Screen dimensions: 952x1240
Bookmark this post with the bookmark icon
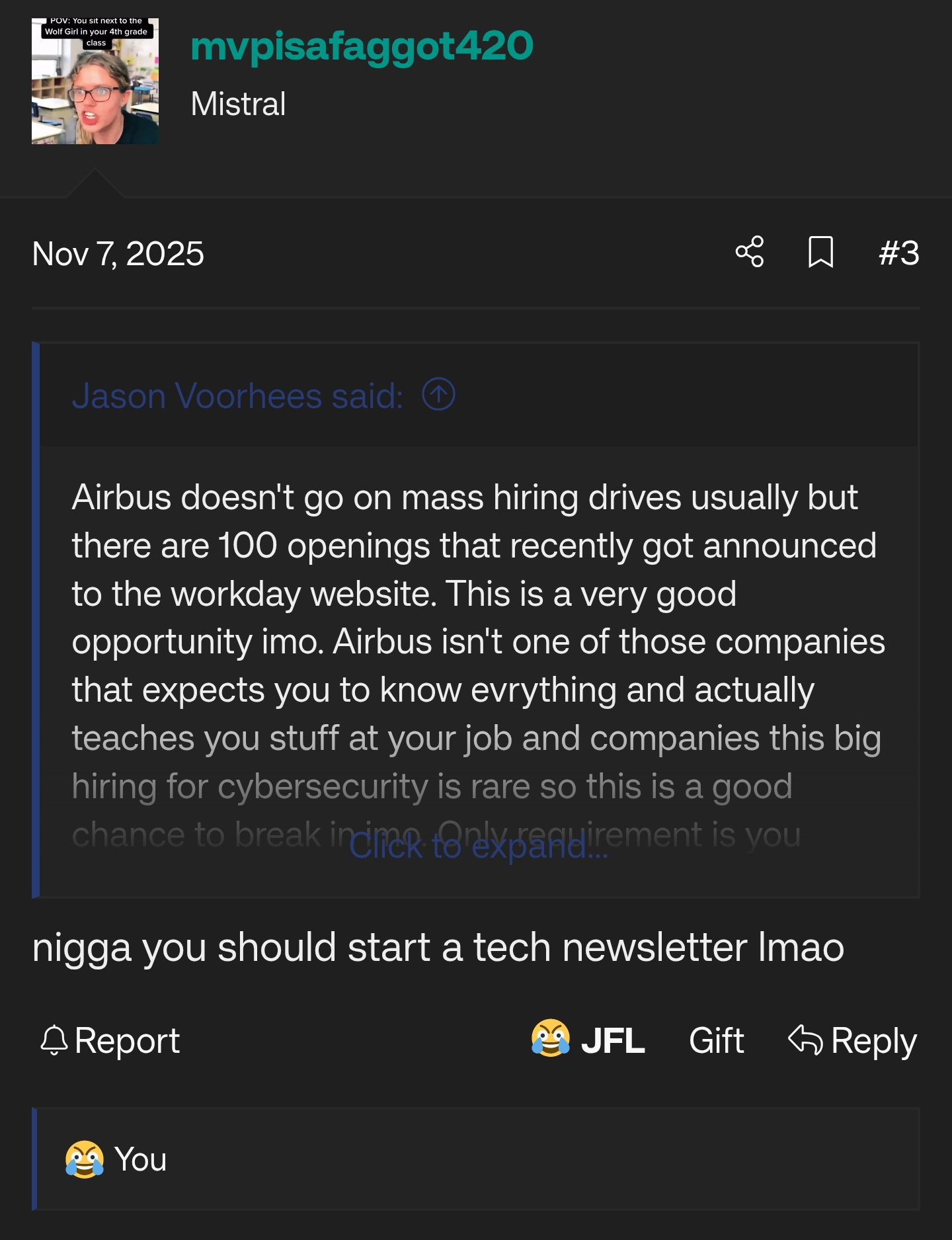(820, 252)
